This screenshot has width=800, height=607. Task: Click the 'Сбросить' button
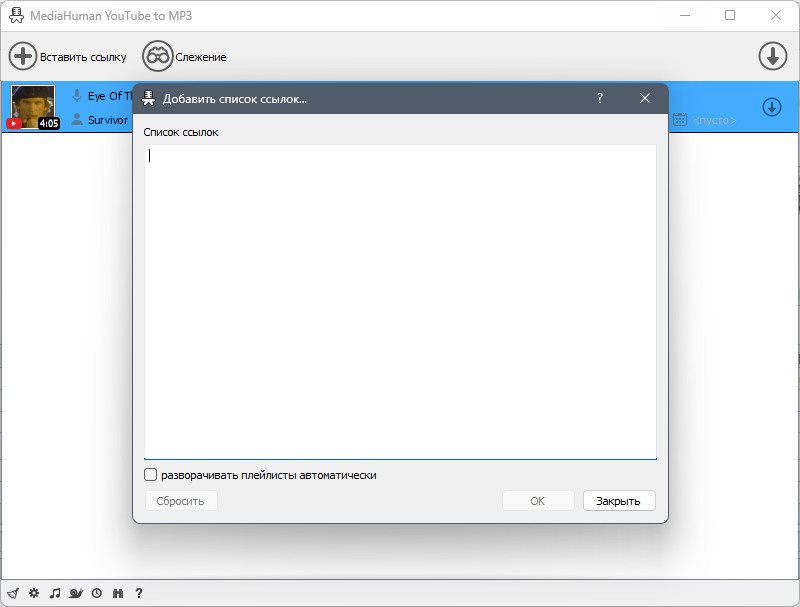[x=181, y=501]
